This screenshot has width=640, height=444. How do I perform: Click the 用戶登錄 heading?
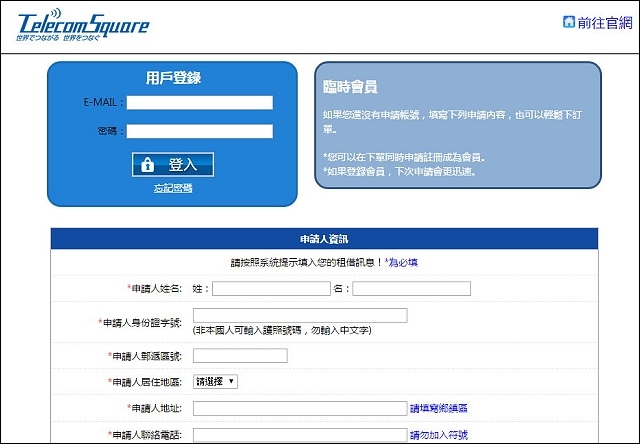coord(173,78)
